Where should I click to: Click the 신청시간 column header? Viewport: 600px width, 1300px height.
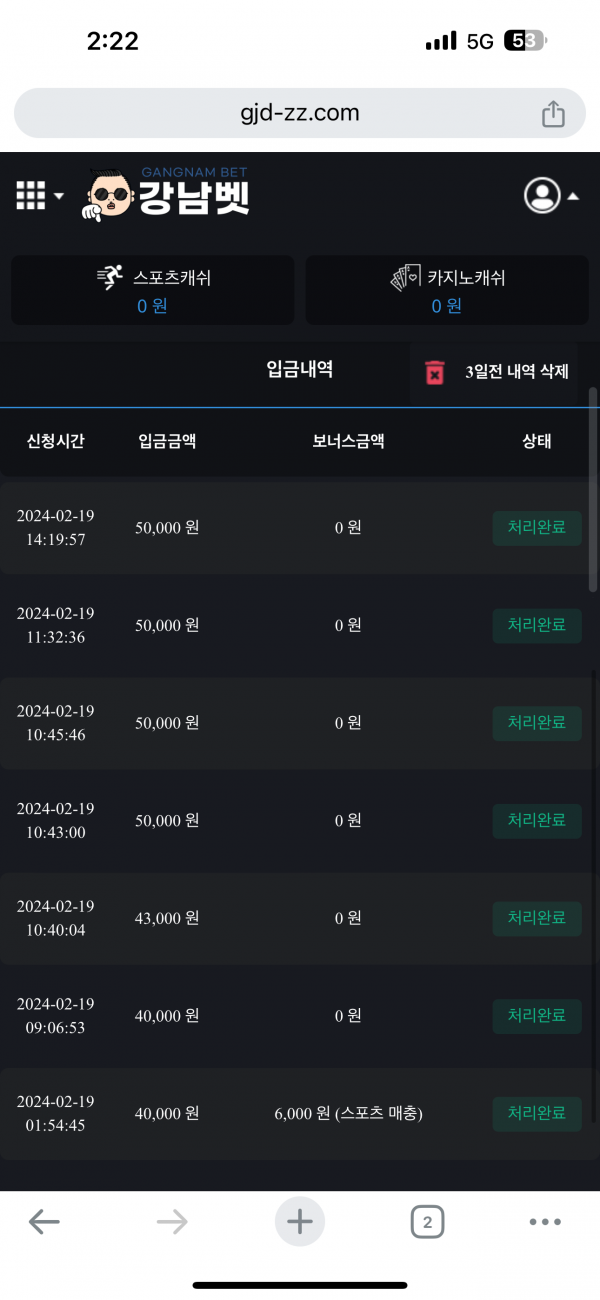click(x=56, y=441)
